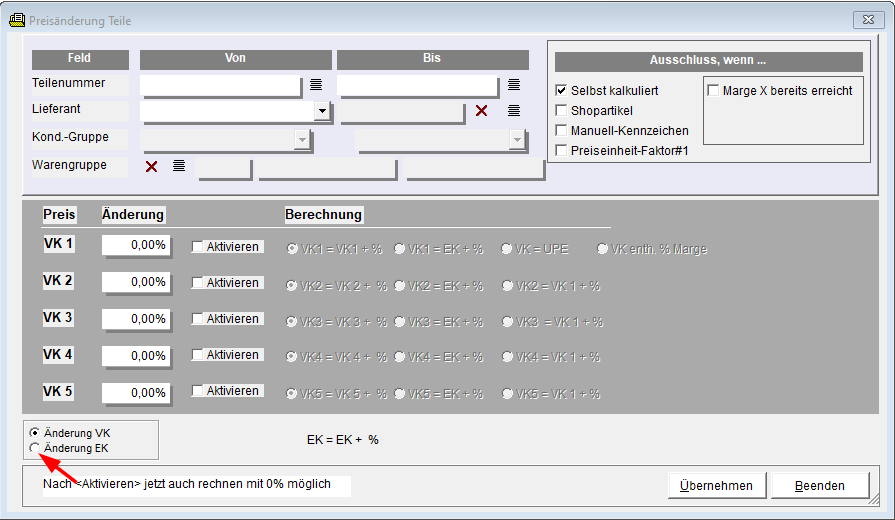
Task: Click the VK 3 Änderung percentage field
Action: click(136, 319)
